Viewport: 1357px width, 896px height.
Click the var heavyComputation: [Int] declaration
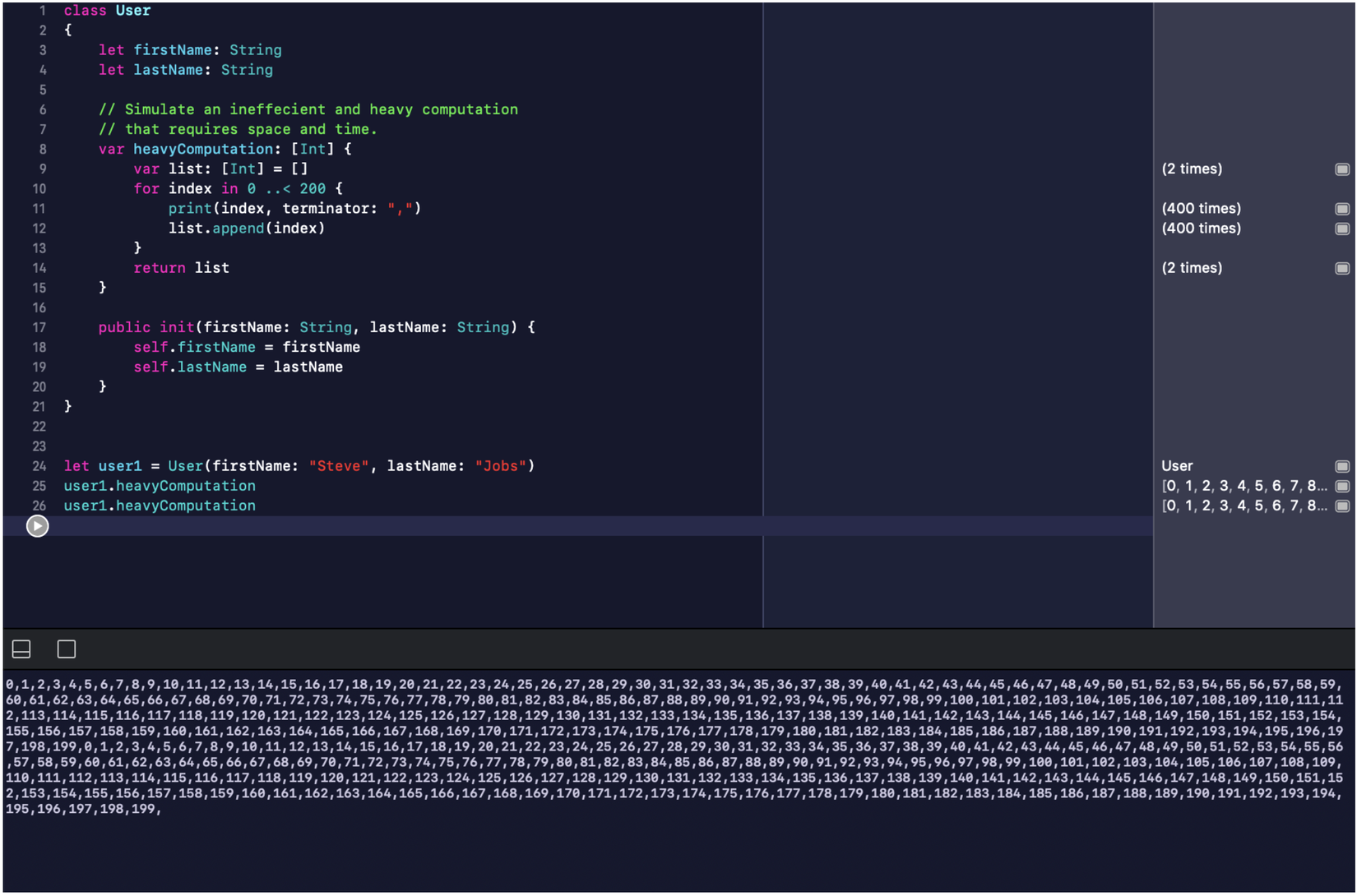[x=225, y=149]
